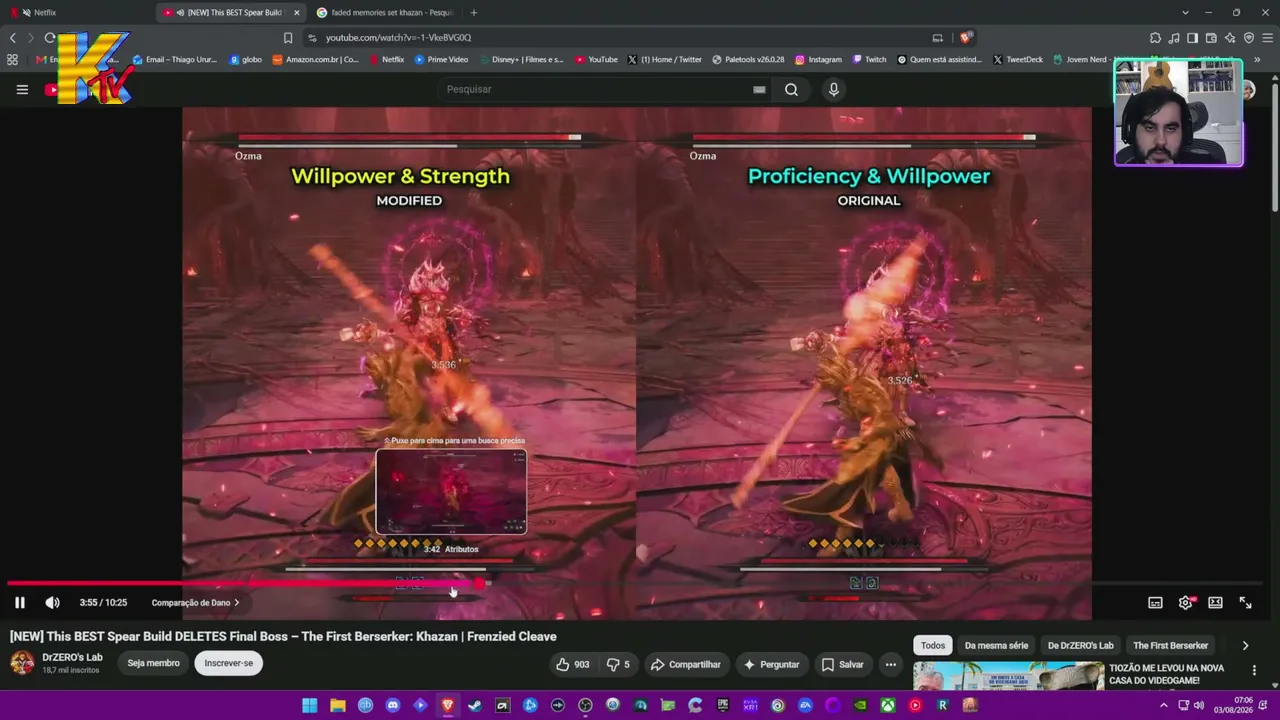The width and height of the screenshot is (1280, 720).
Task: Open the Twitch bookmark
Action: click(869, 59)
